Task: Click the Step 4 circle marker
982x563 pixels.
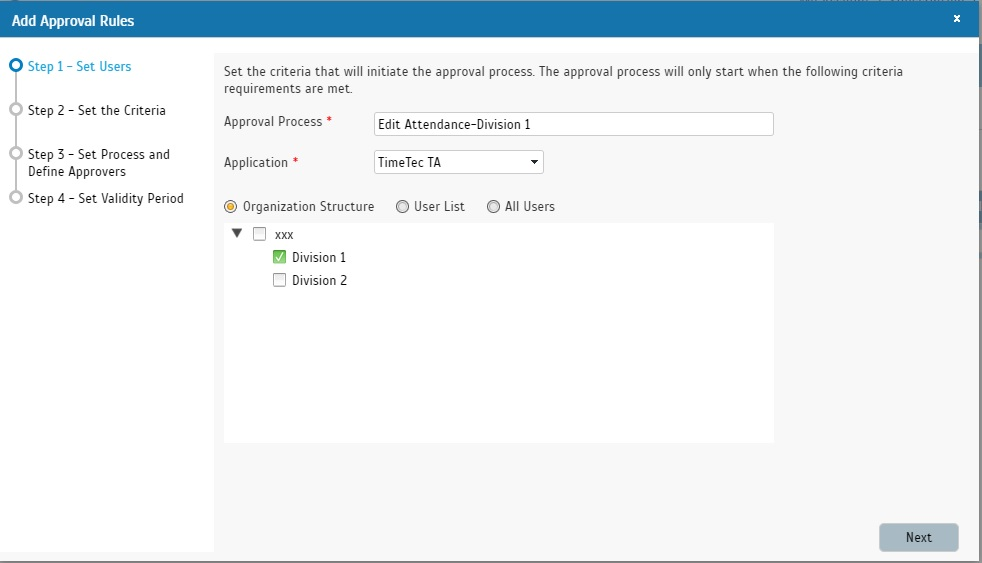Action: (15, 198)
